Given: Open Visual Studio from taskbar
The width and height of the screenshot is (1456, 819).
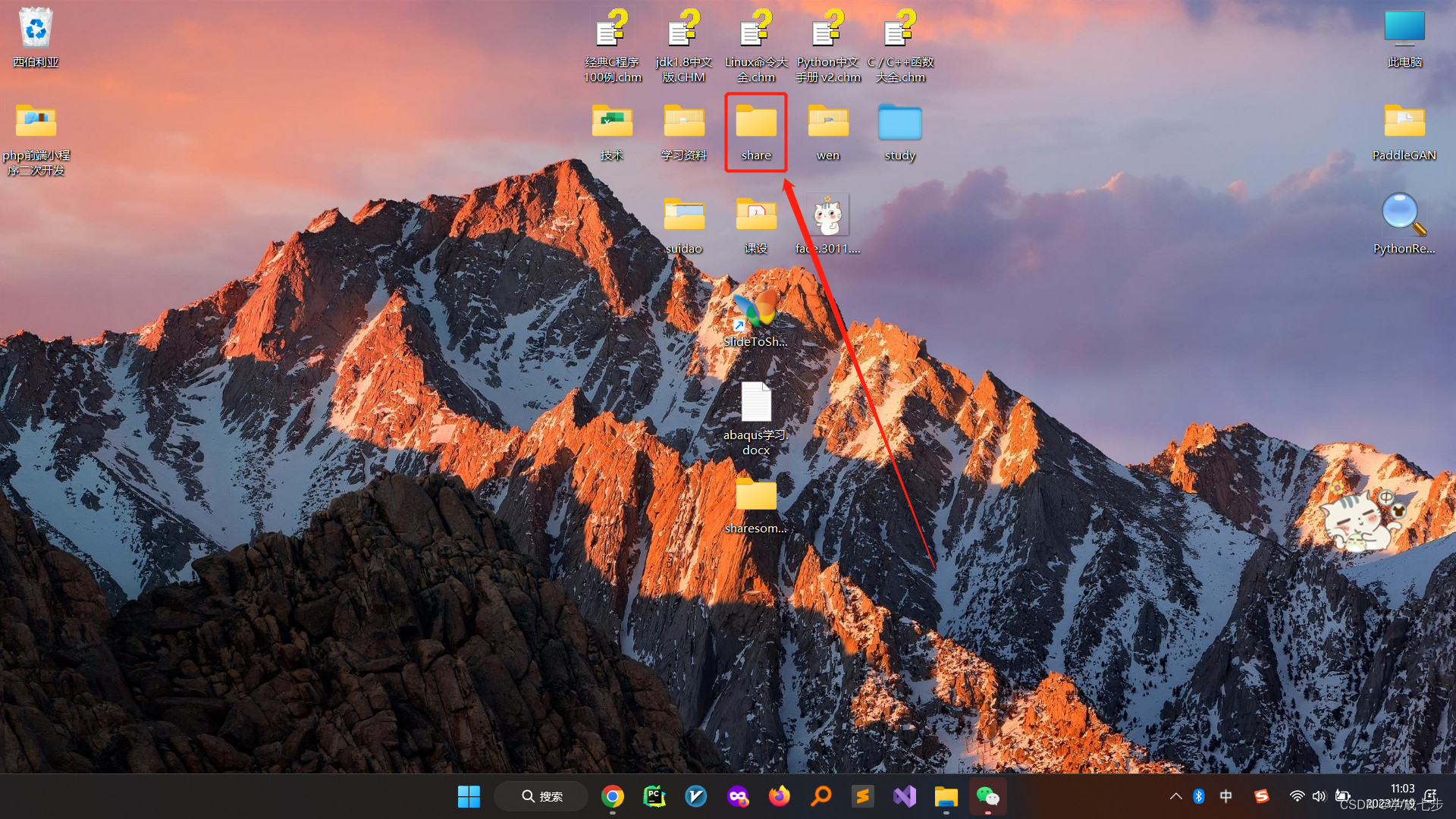Looking at the screenshot, I should [x=904, y=796].
